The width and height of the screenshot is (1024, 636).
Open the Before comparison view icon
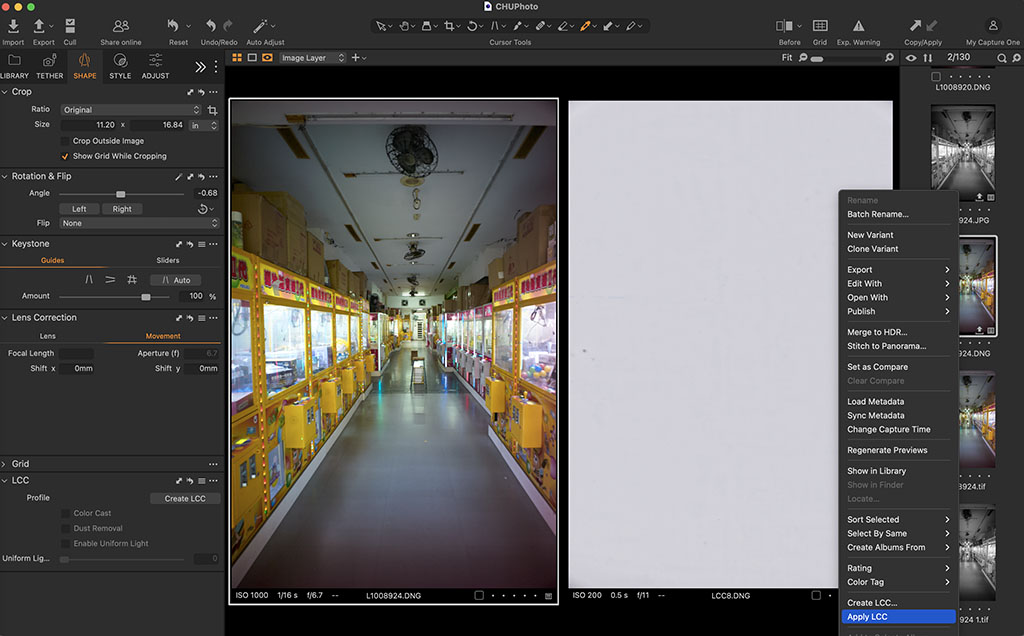(x=786, y=27)
